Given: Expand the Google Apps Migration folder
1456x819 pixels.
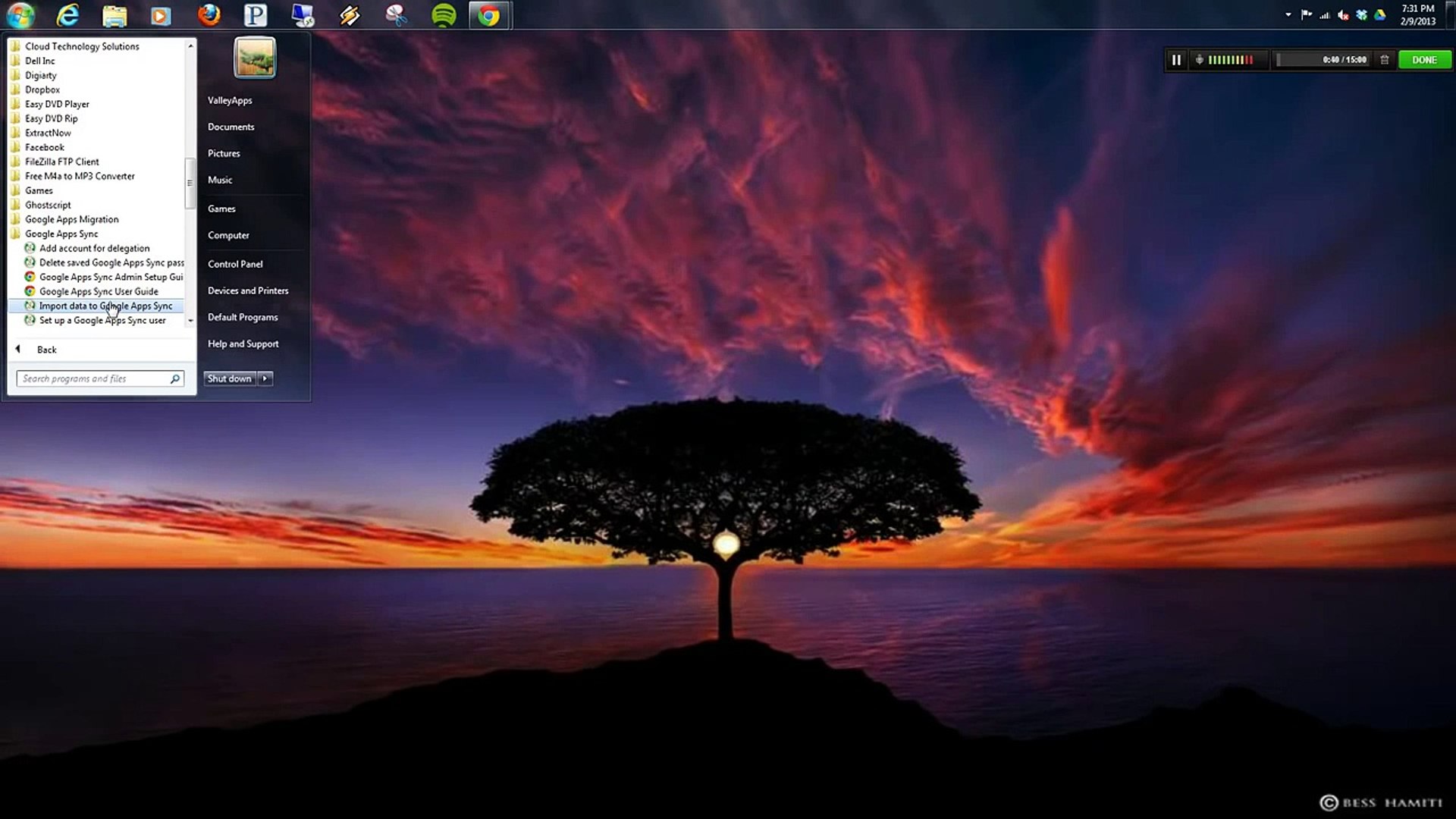Looking at the screenshot, I should tap(71, 220).
